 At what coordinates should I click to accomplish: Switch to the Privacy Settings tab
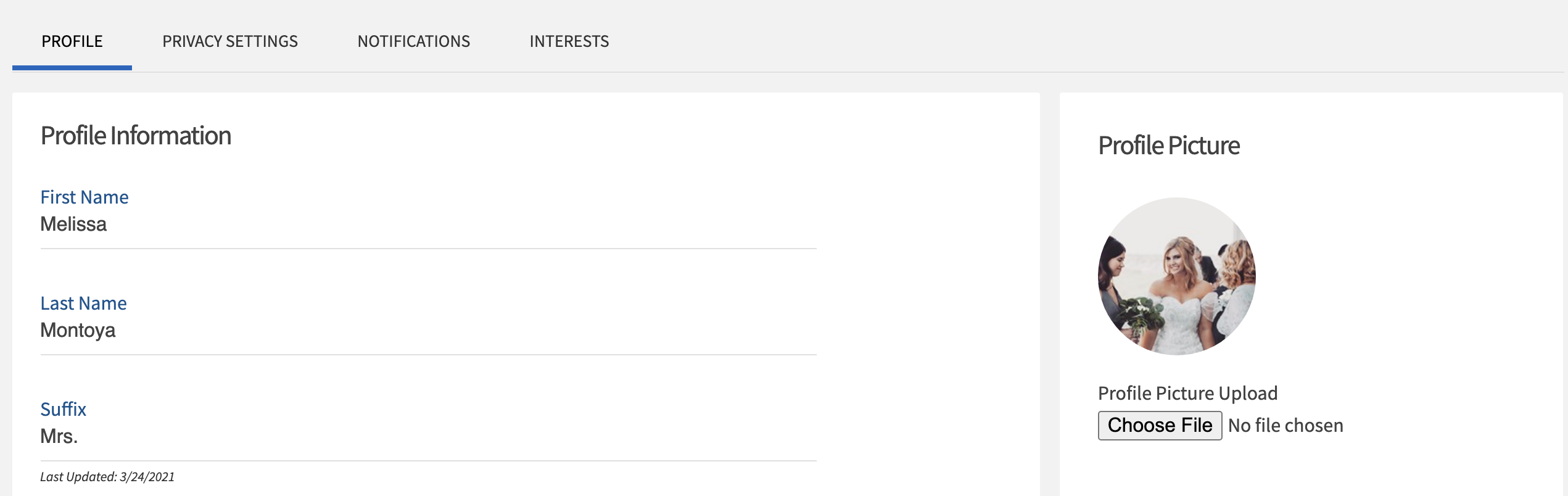(229, 41)
